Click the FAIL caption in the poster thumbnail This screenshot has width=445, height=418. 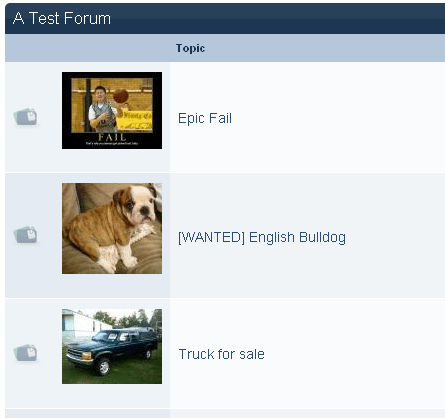tap(112, 137)
